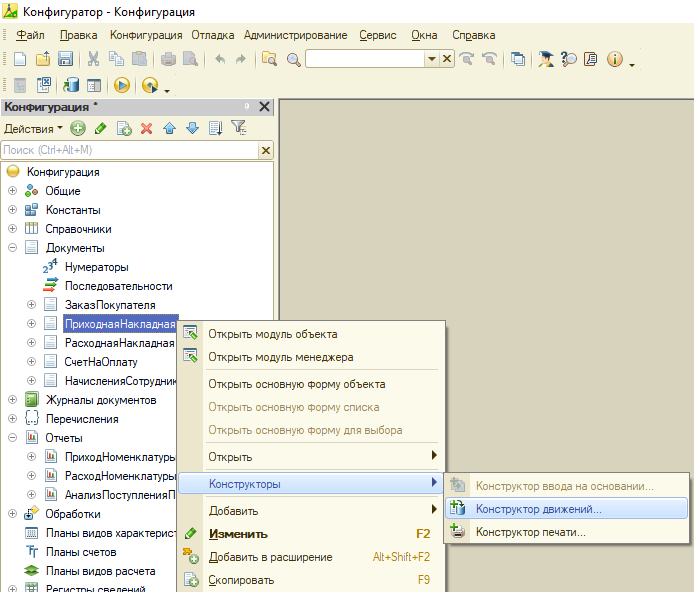
Task: Expand the ЗаказПокупателя document node
Action: (31, 305)
